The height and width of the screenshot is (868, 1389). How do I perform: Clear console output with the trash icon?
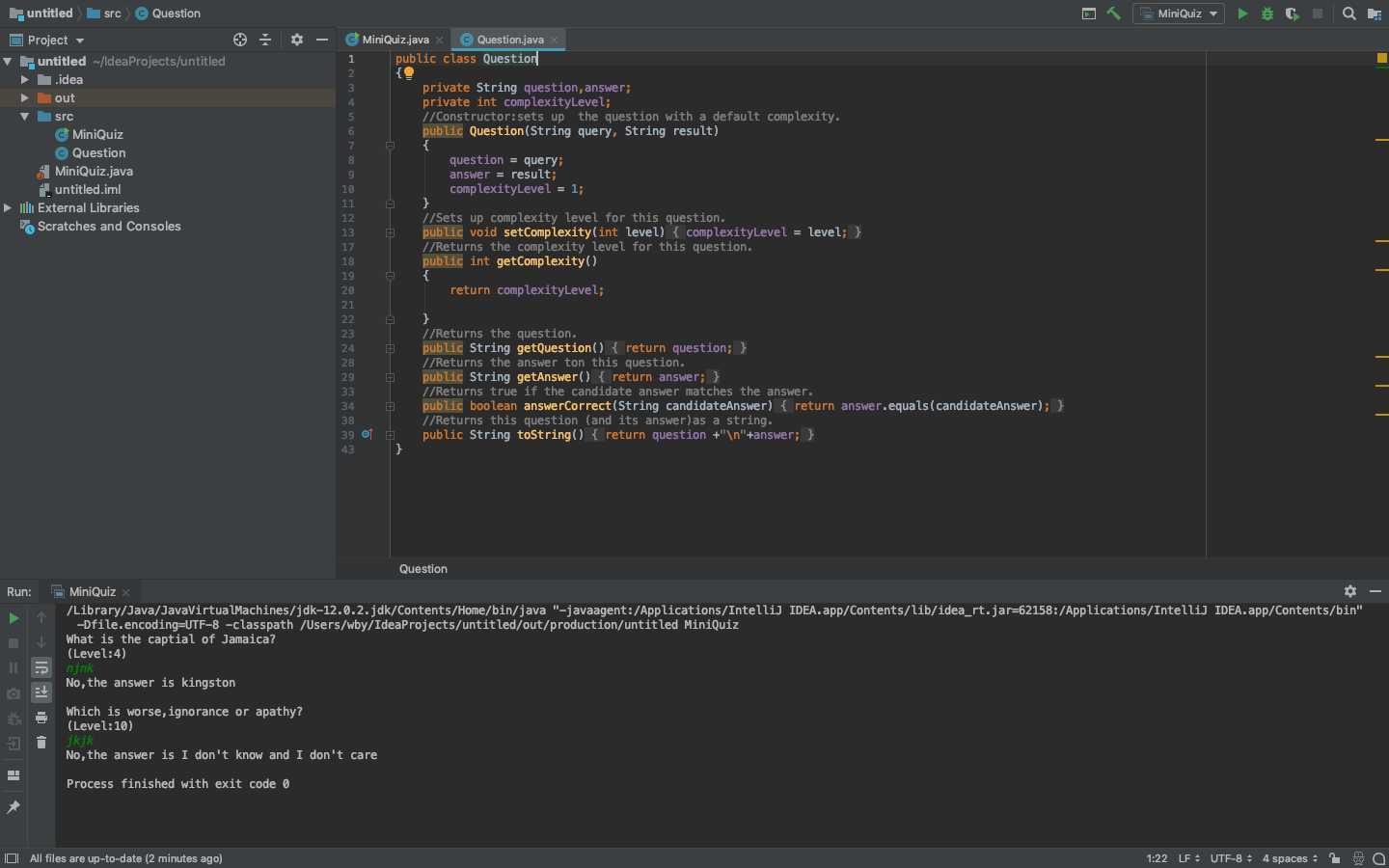click(41, 743)
